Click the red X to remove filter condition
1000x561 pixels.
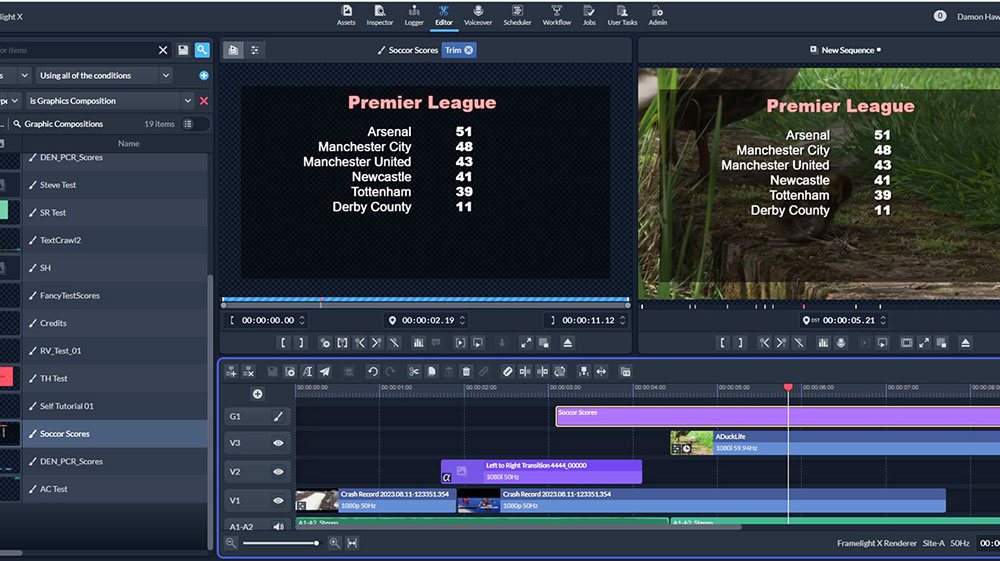(x=204, y=101)
